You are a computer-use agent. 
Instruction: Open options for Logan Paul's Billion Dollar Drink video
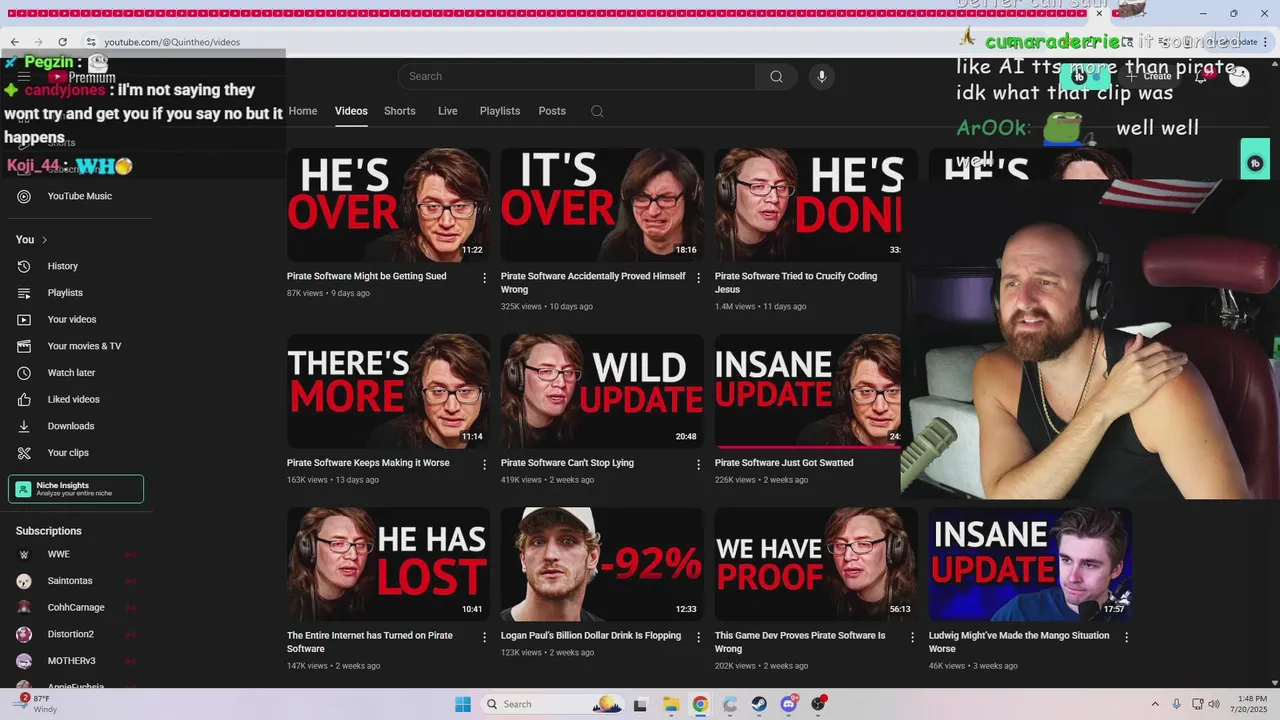[x=699, y=637]
